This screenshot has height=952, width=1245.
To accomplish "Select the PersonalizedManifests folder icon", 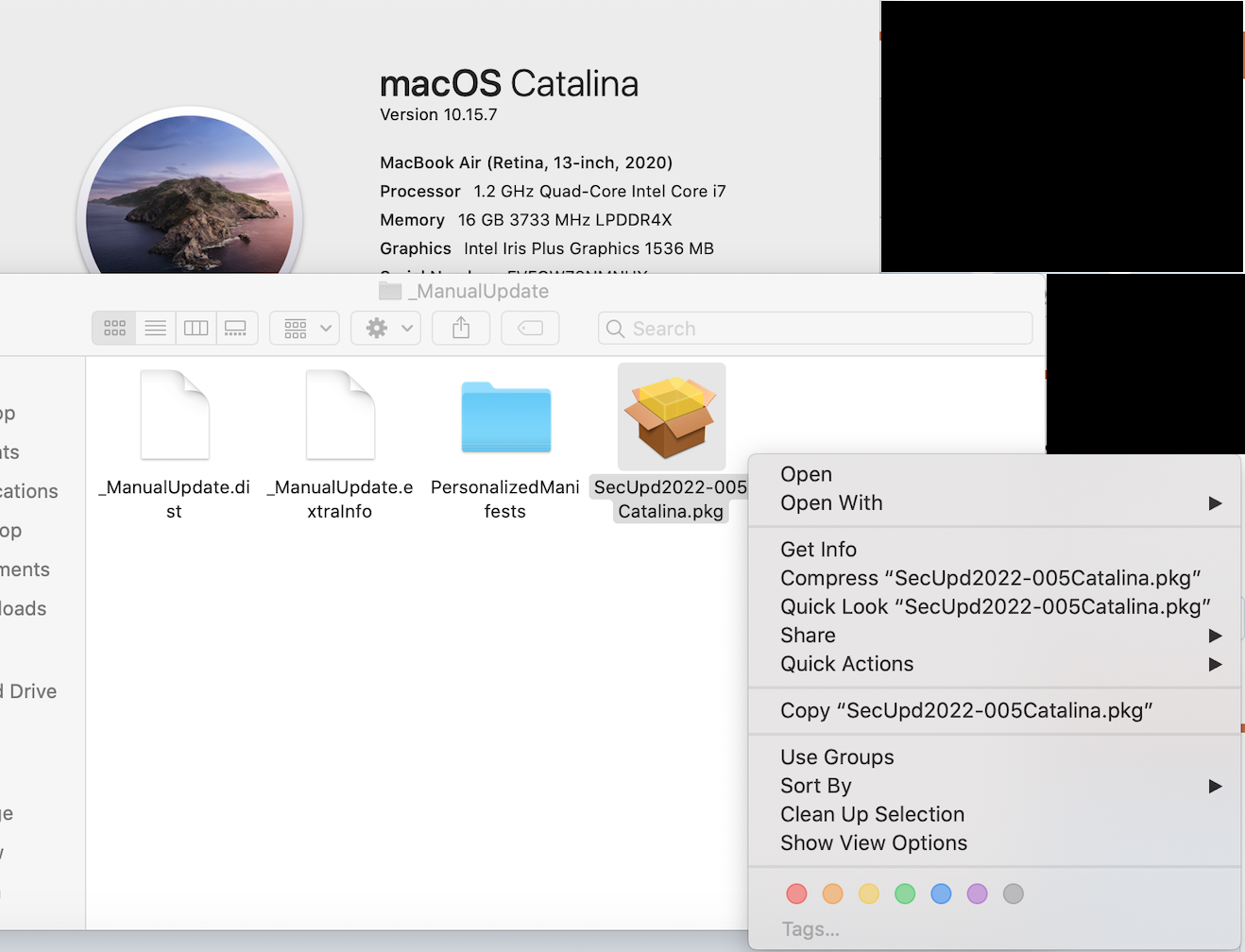I will click(505, 416).
